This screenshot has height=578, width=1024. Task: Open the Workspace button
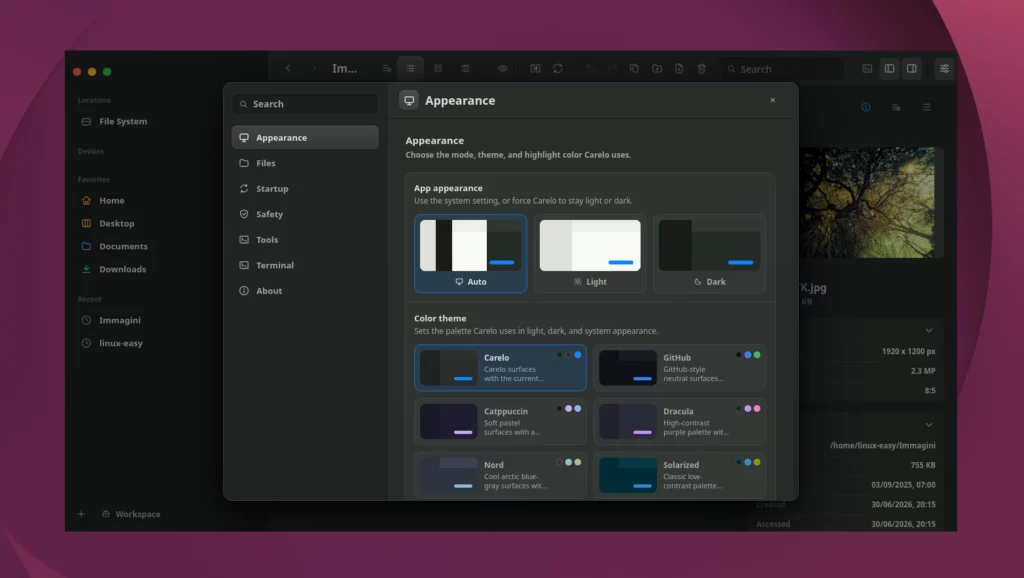tap(131, 514)
